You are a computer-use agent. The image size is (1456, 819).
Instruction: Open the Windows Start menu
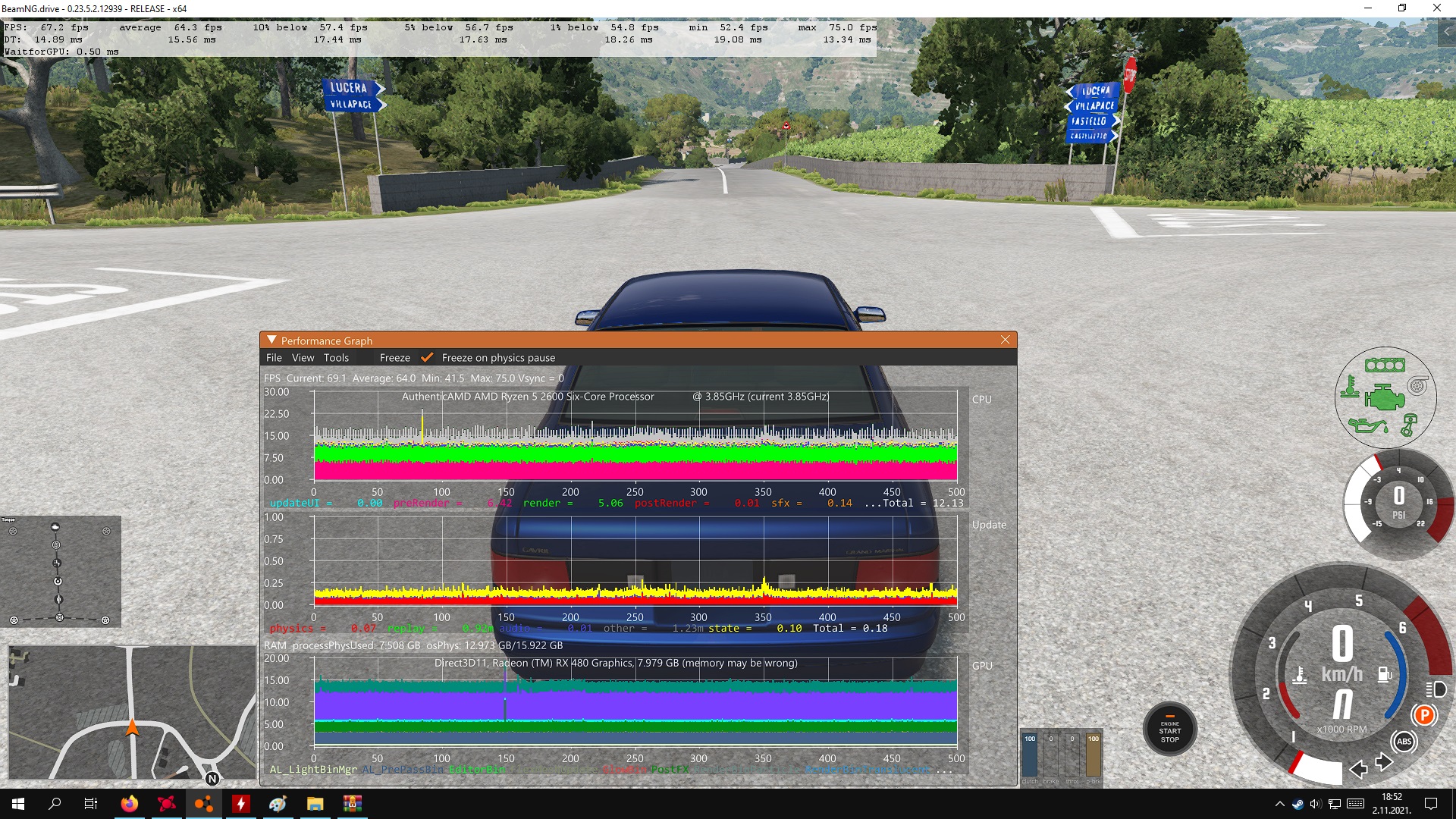click(18, 804)
